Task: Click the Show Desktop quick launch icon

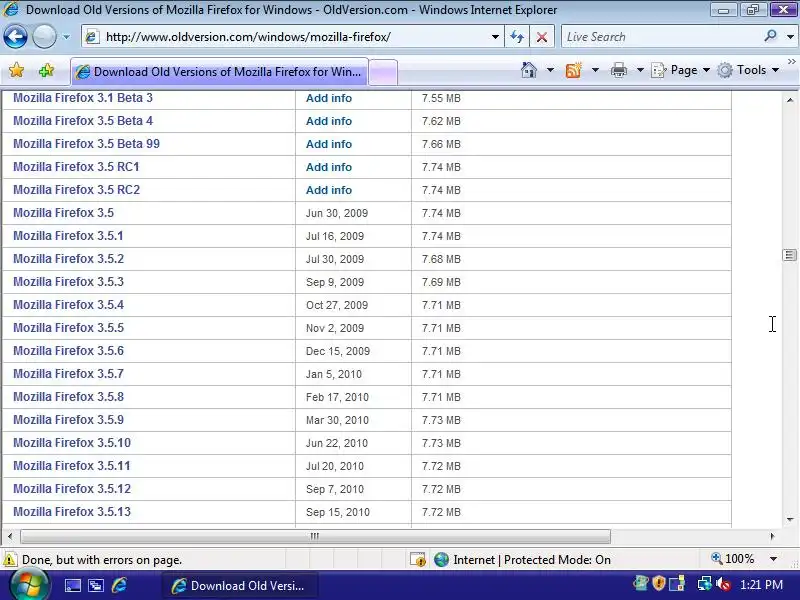Action: pyautogui.click(x=72, y=585)
